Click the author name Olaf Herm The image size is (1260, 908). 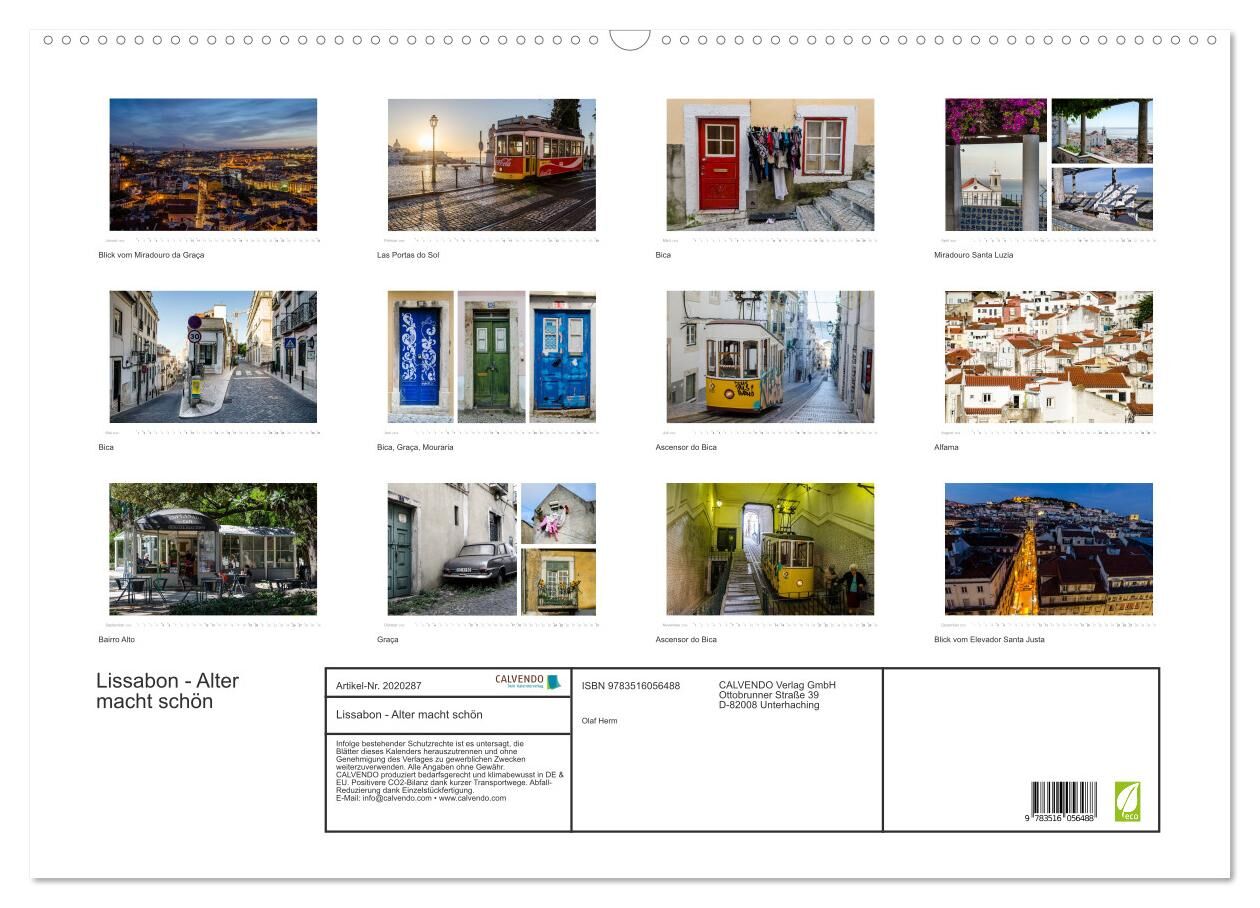(x=599, y=721)
